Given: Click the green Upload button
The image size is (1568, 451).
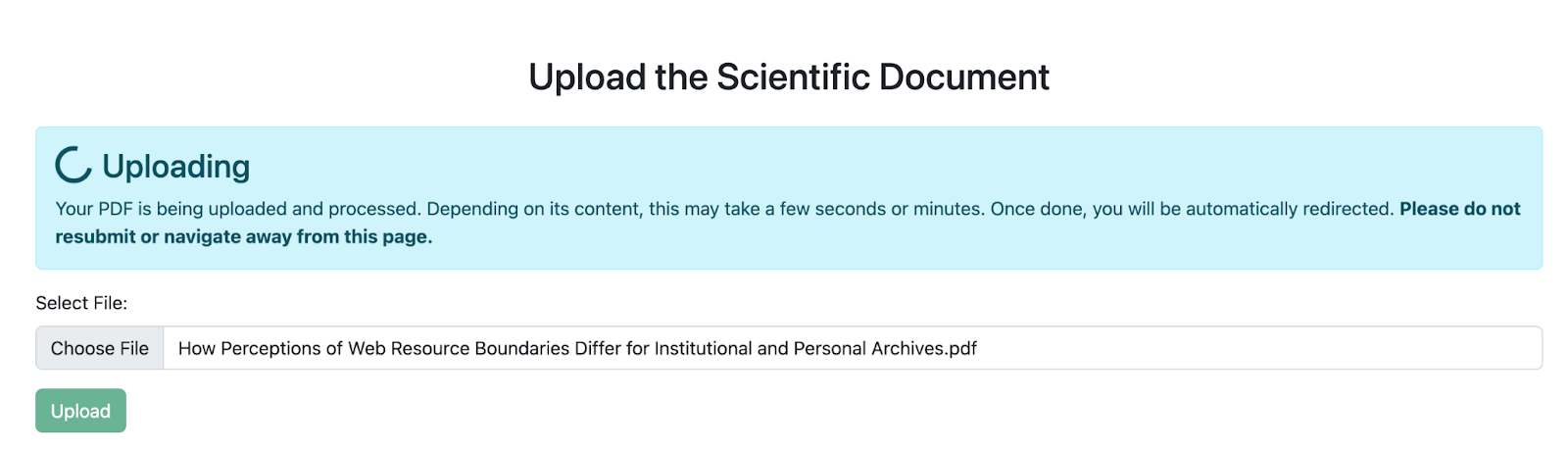Looking at the screenshot, I should coord(80,411).
